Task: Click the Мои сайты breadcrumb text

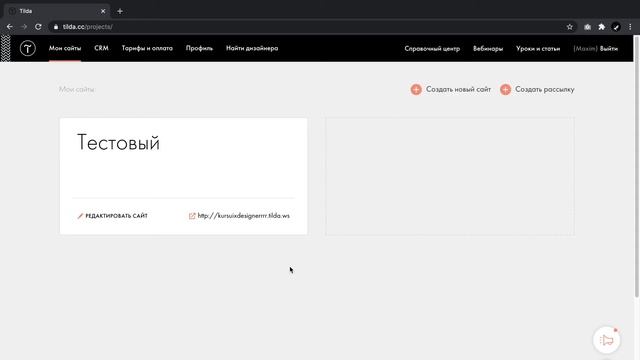Action: coord(77,89)
